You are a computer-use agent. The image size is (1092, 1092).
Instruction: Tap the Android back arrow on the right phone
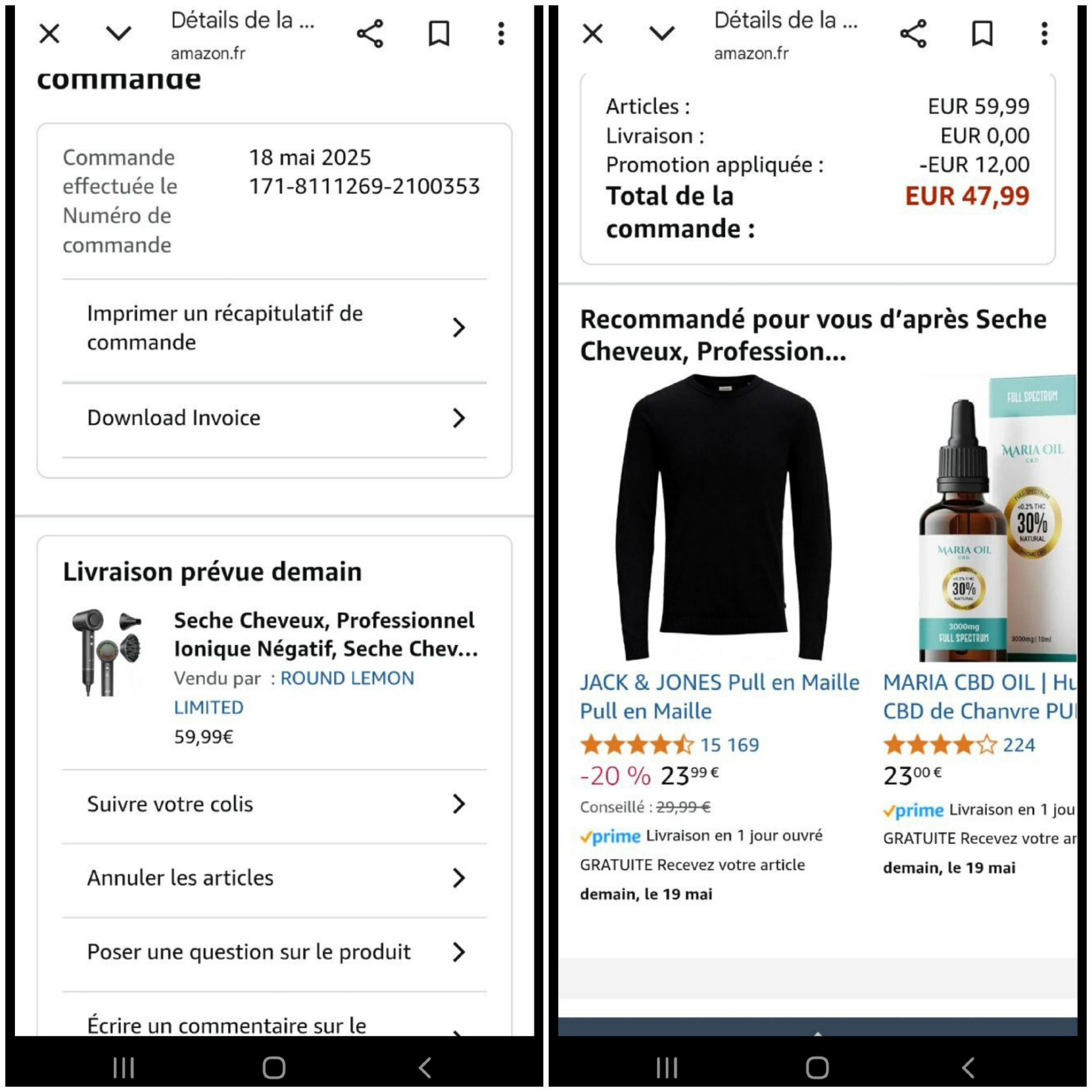(968, 1068)
